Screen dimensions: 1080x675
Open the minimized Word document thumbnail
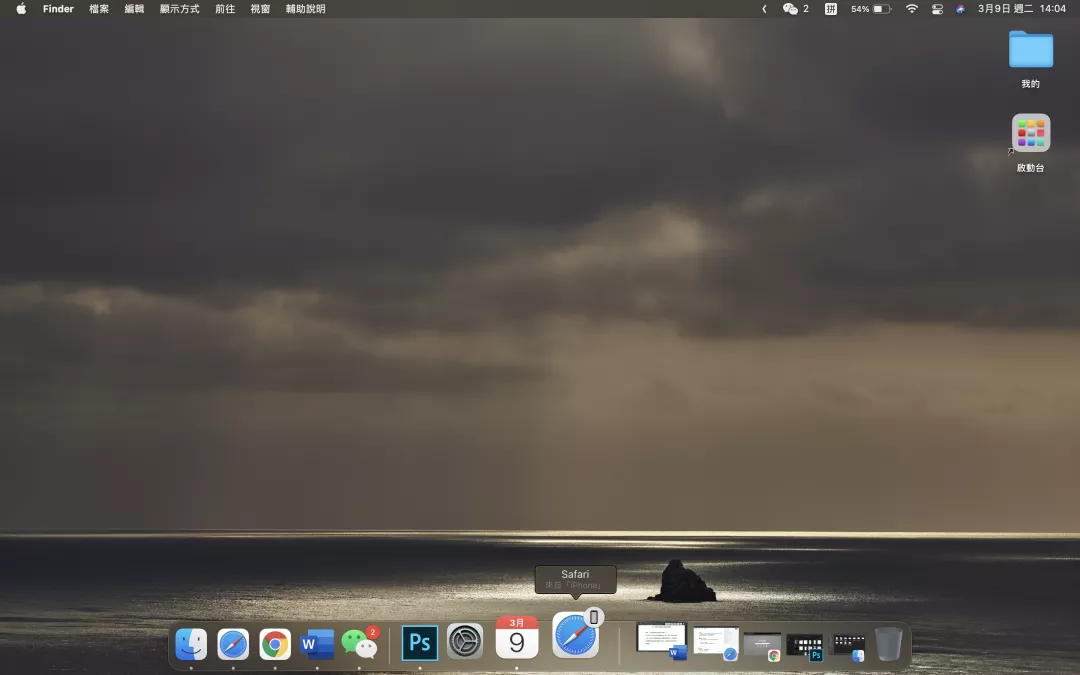[661, 638]
